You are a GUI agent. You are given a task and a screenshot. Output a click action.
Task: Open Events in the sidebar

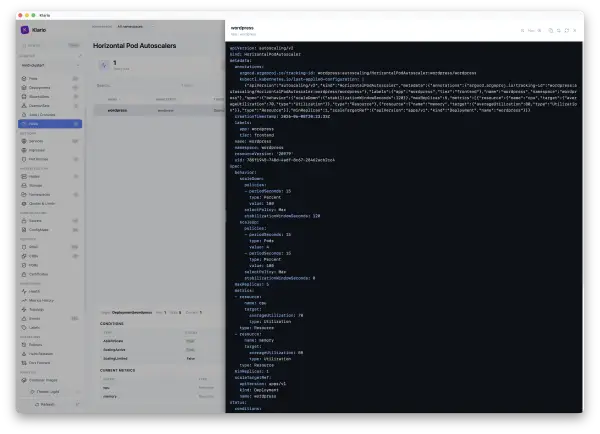tap(50, 319)
